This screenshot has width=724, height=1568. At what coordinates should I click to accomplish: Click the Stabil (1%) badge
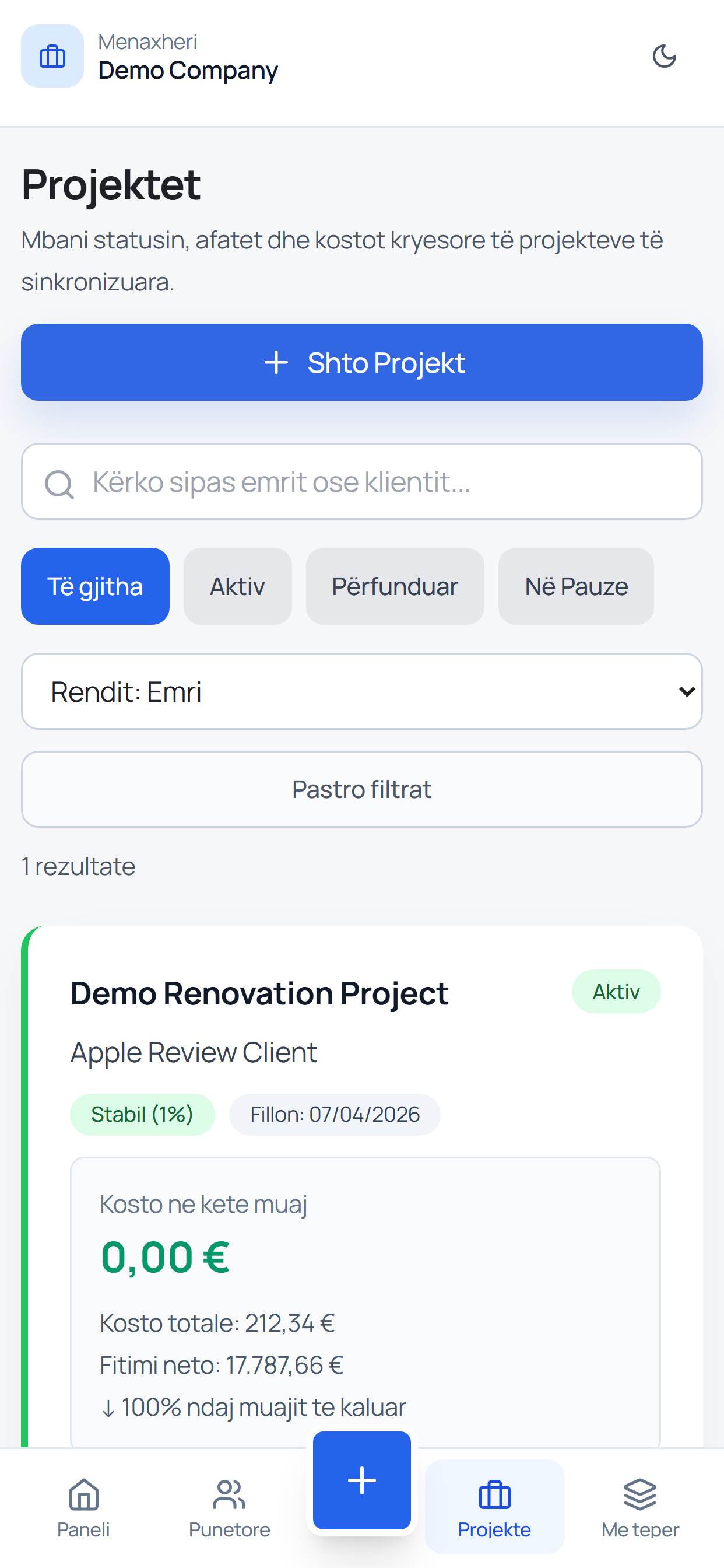(x=142, y=1115)
